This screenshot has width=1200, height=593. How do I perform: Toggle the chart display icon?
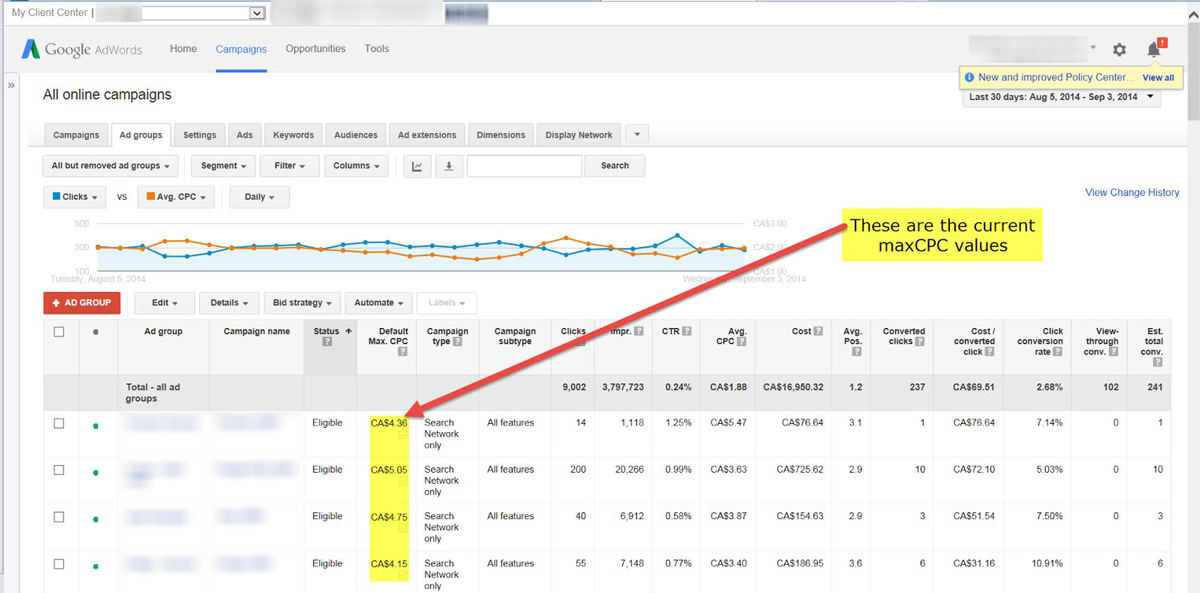point(417,166)
